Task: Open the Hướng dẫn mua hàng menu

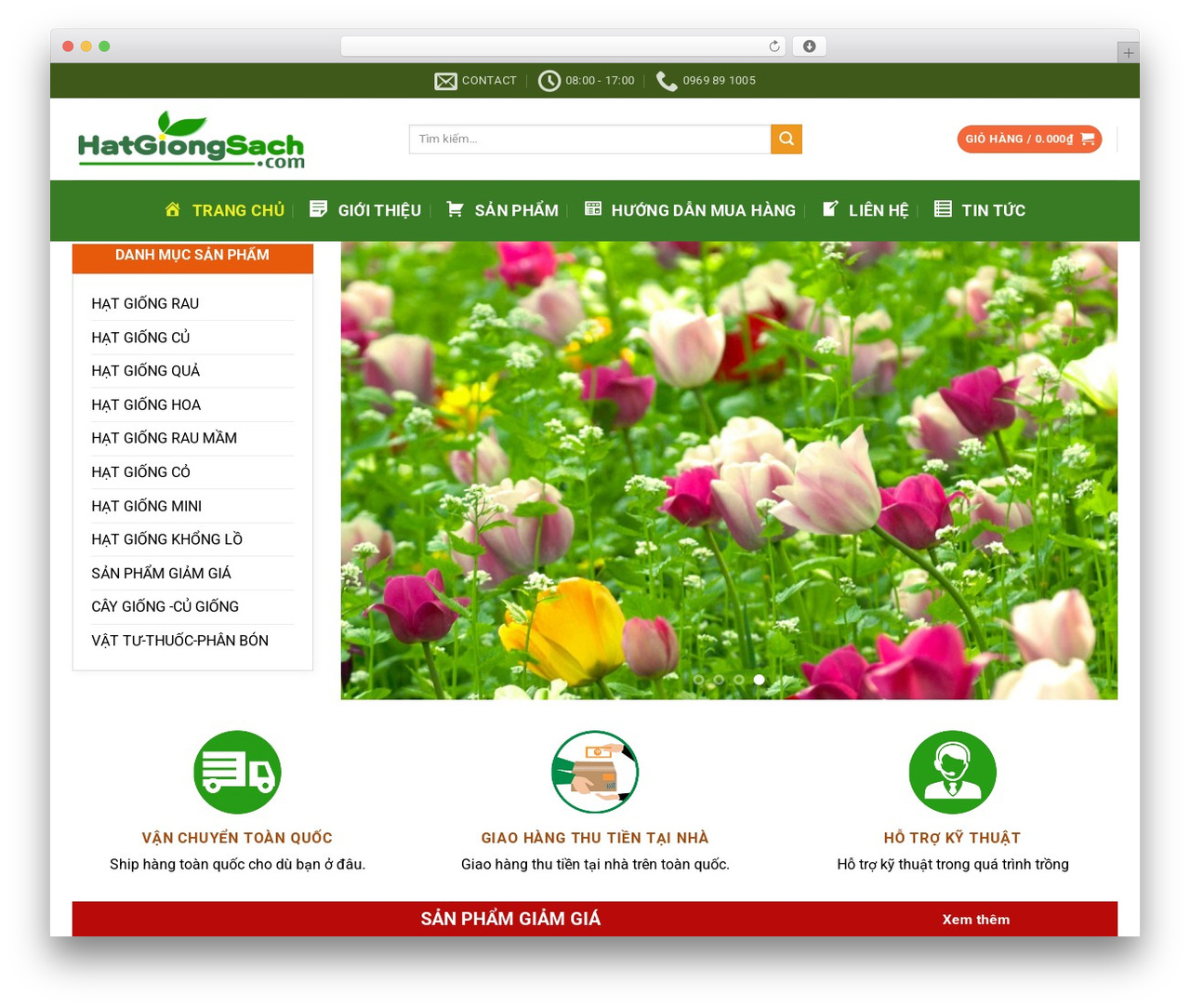Action: point(690,210)
